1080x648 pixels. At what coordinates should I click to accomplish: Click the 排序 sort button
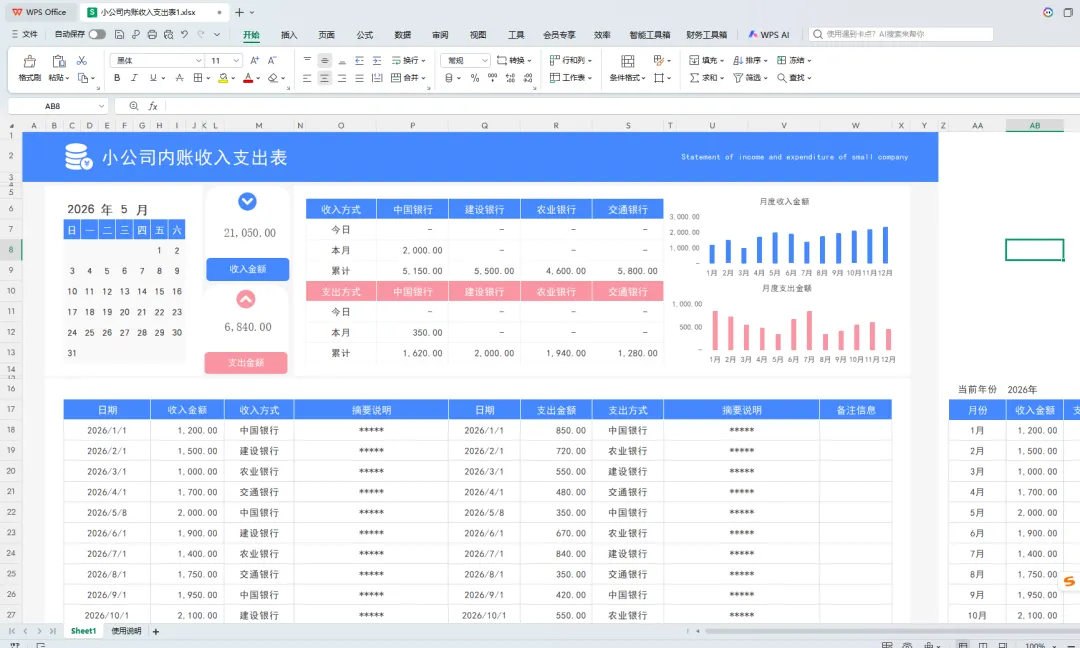[x=750, y=61]
